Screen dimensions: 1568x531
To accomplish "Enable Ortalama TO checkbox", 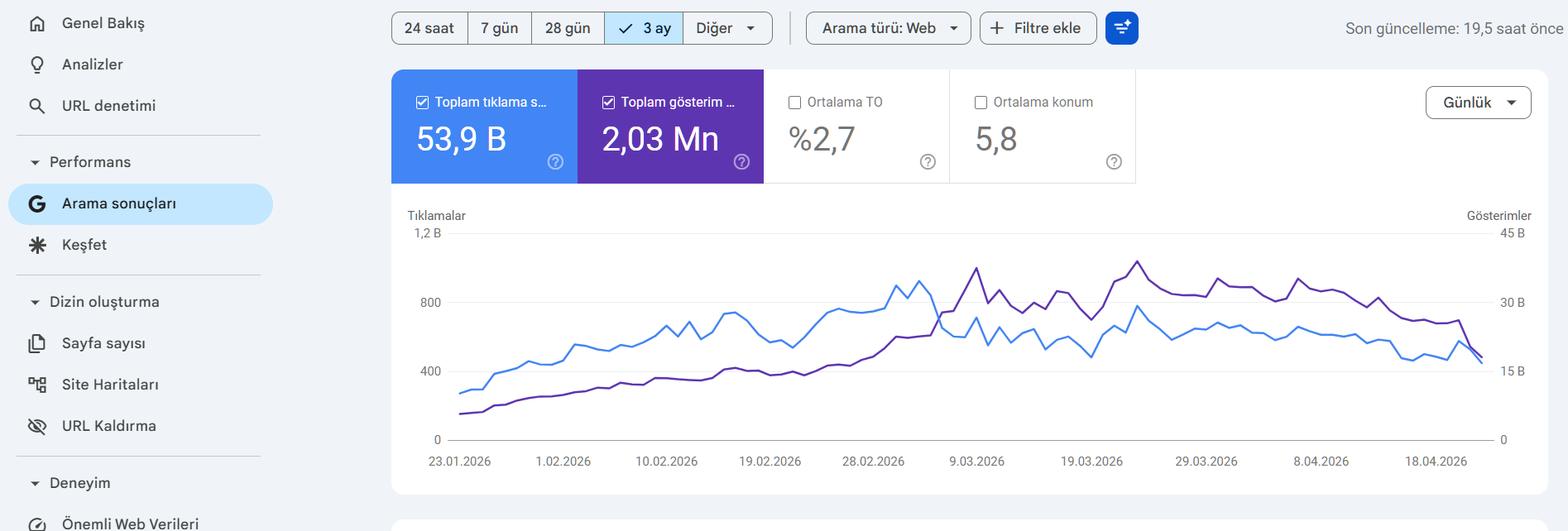I will 794,103.
